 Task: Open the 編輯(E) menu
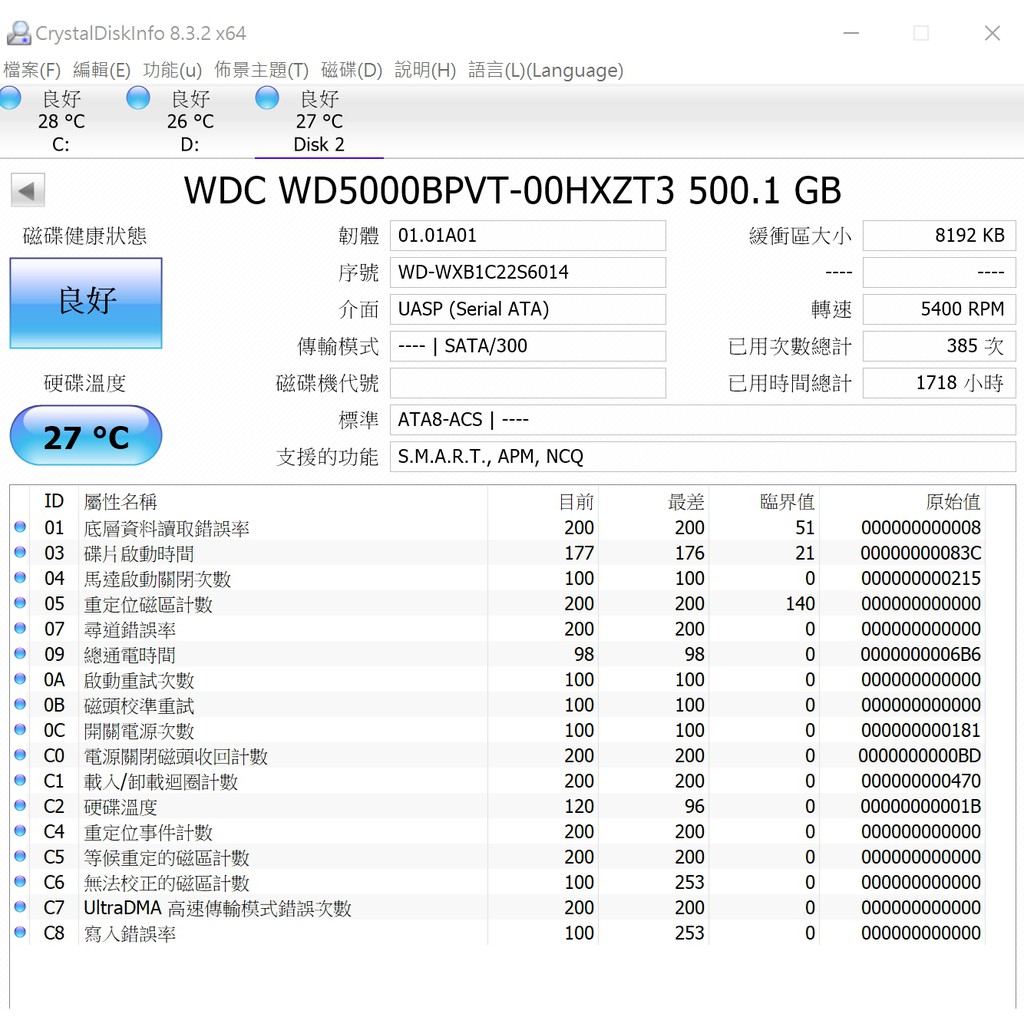tap(102, 70)
